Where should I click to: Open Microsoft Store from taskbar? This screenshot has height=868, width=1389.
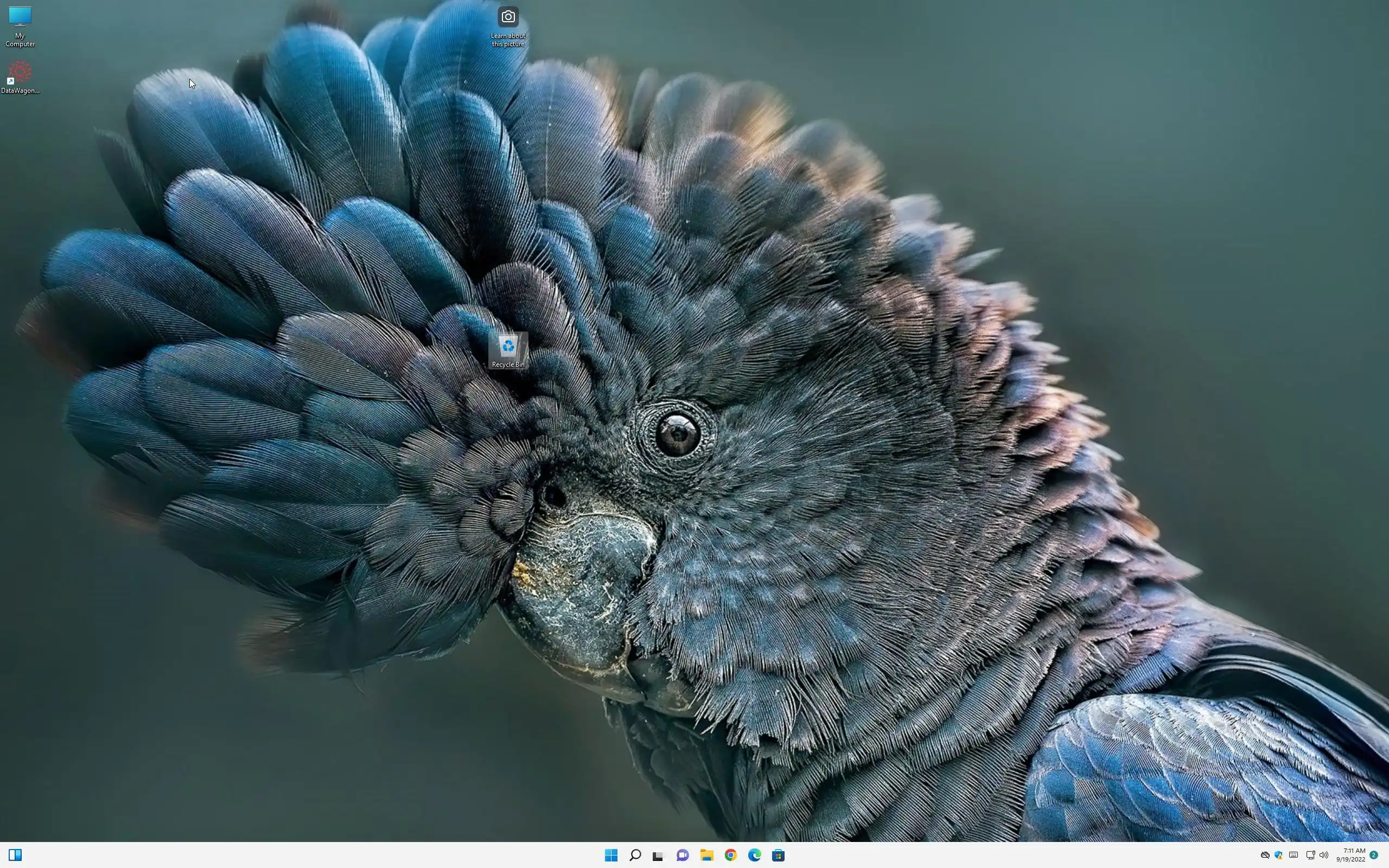(x=778, y=856)
